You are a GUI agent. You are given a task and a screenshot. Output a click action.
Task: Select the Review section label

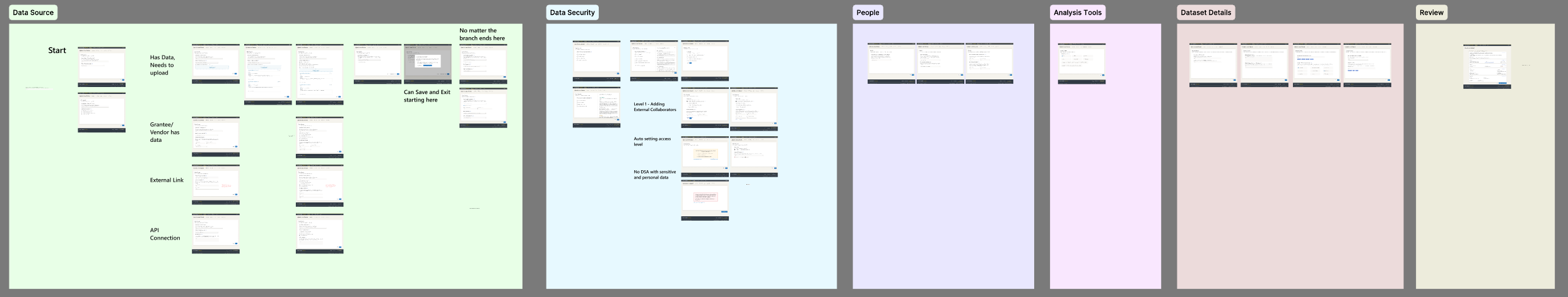tap(1432, 13)
